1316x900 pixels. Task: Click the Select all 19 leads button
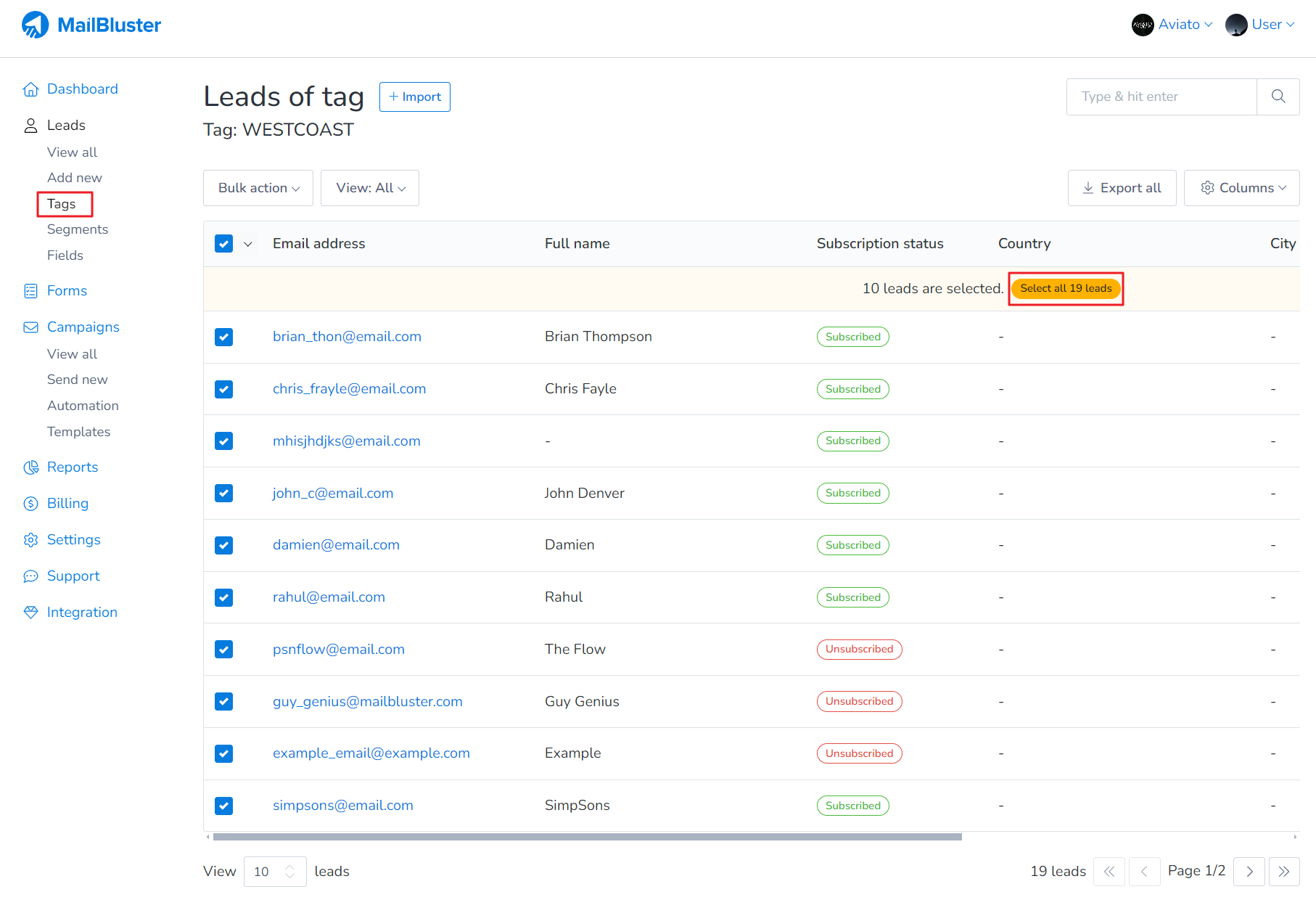point(1066,289)
